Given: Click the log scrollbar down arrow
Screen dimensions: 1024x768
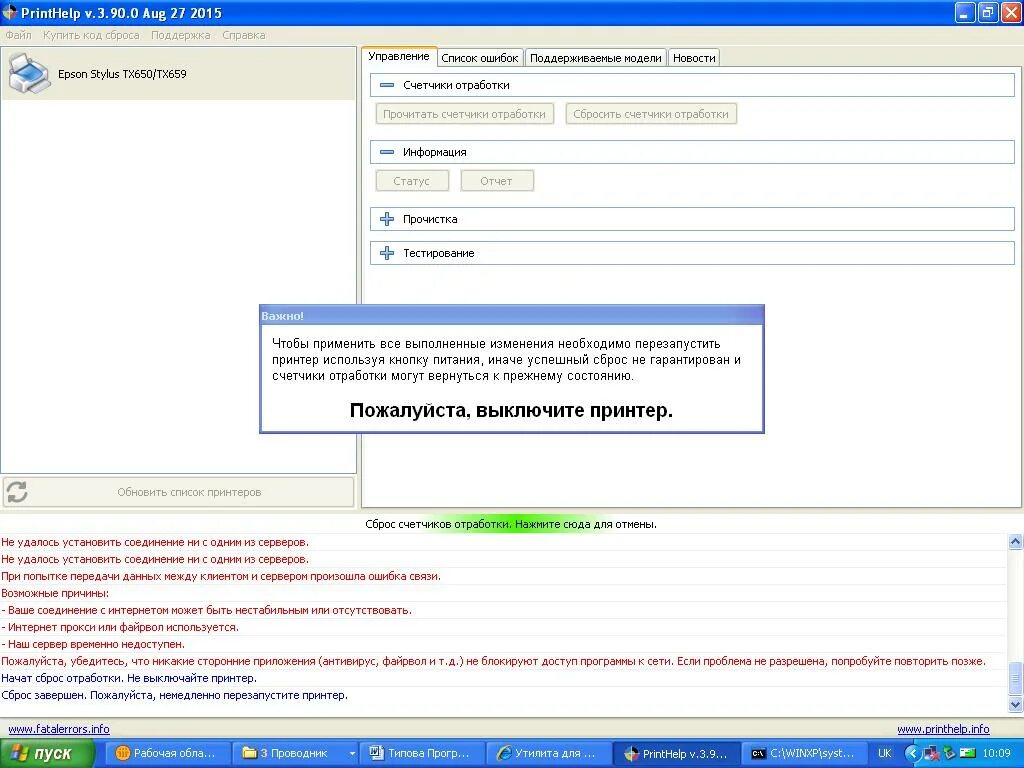Looking at the screenshot, I should [x=1015, y=704].
